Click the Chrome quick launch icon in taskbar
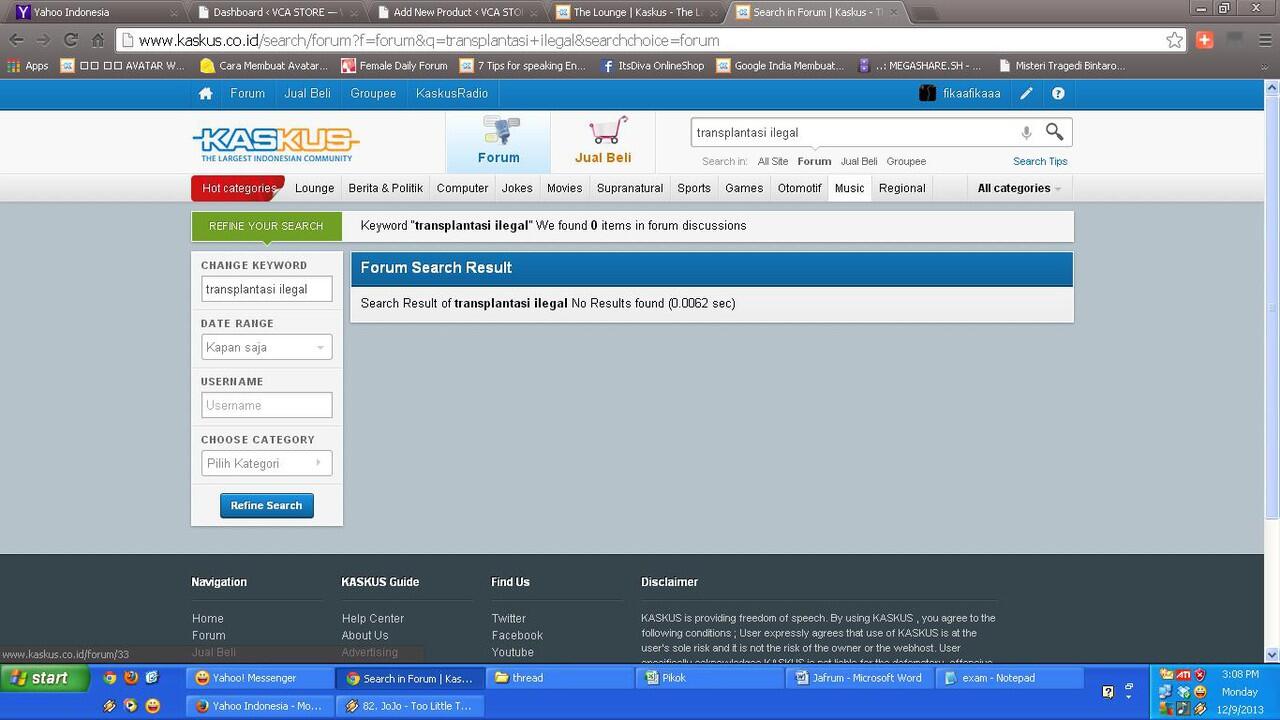The width and height of the screenshot is (1280, 720). pyautogui.click(x=110, y=678)
